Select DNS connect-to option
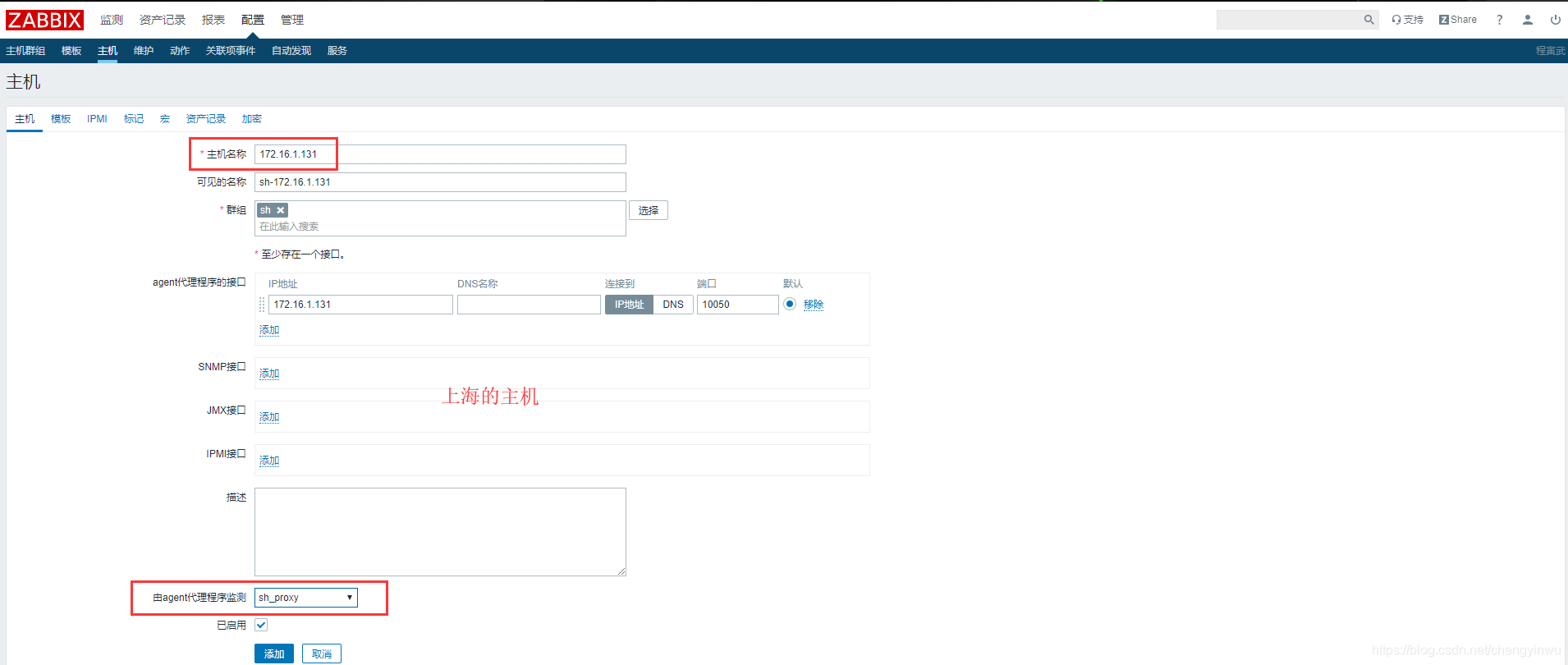 673,305
